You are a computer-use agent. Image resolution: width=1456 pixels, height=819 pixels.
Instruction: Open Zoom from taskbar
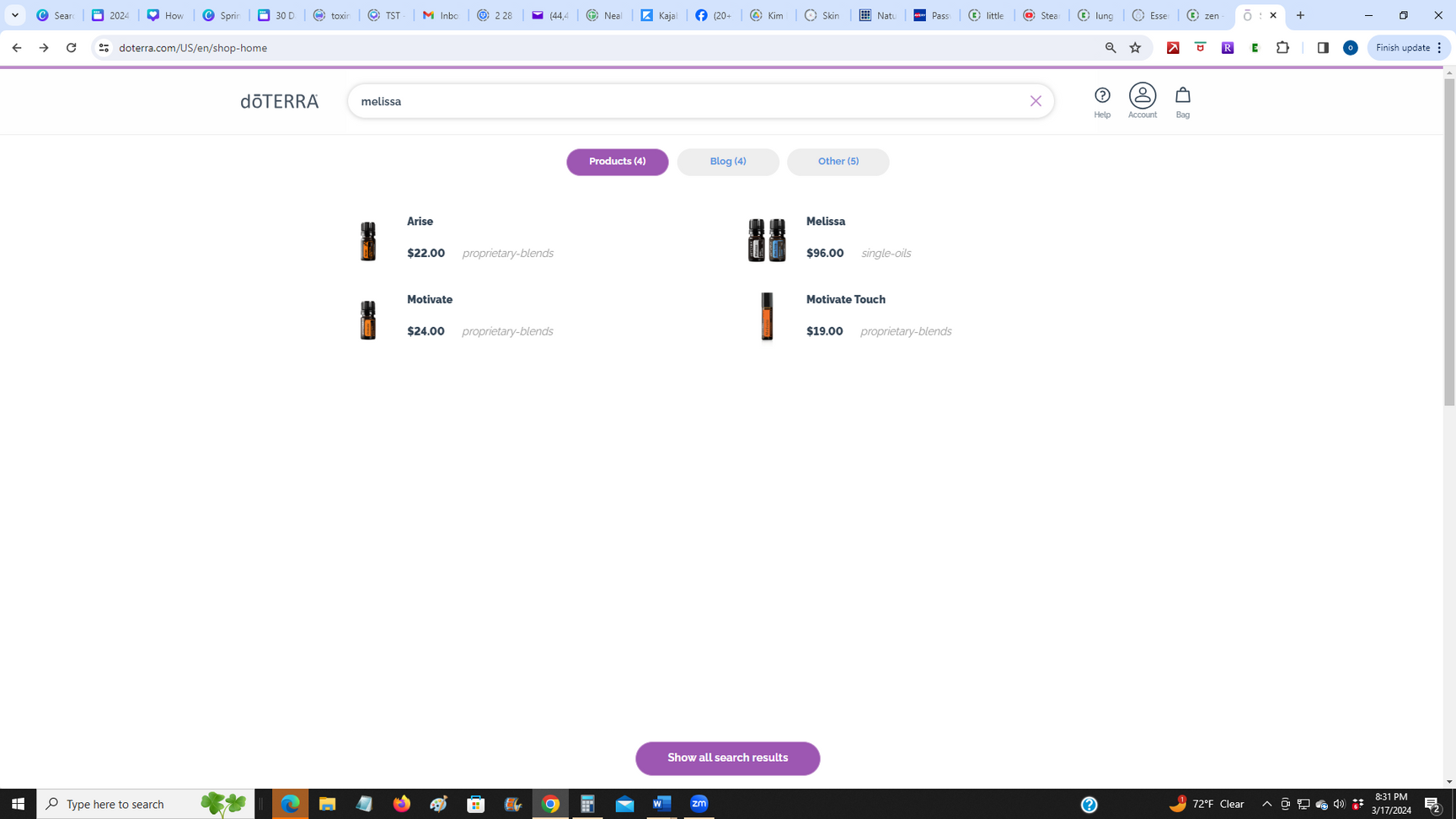699,804
